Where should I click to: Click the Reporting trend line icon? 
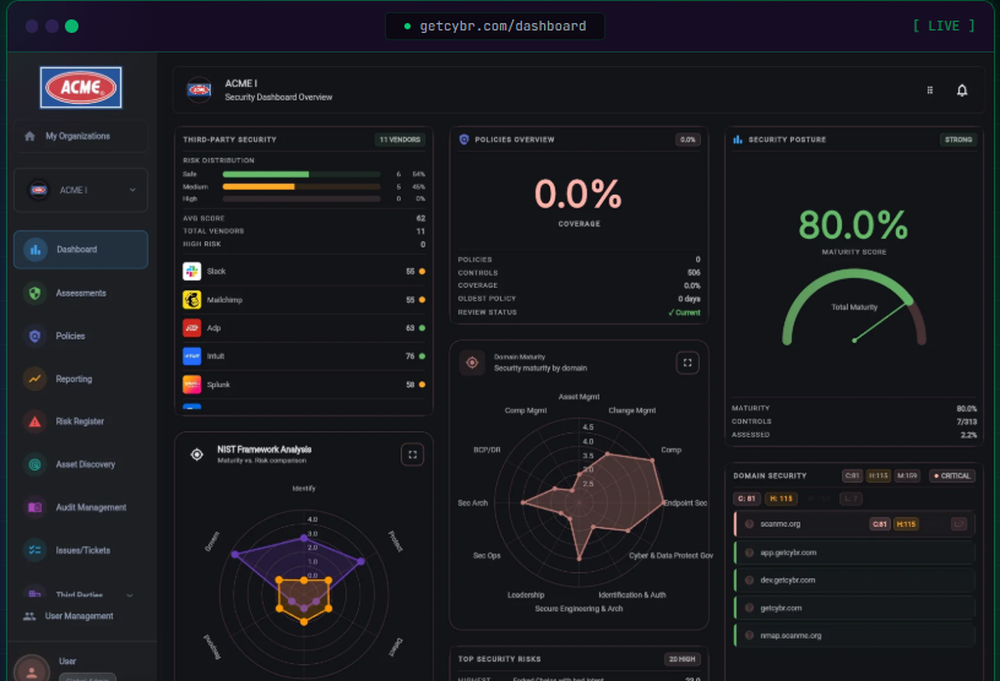pyautogui.click(x=35, y=379)
